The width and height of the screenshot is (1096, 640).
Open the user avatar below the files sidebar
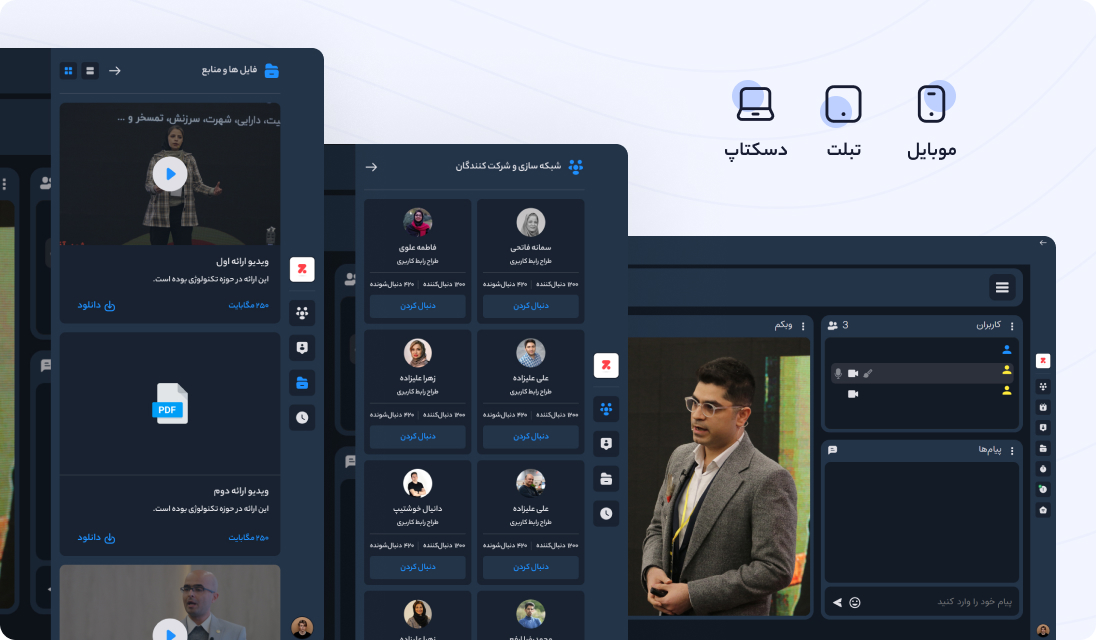[302, 627]
